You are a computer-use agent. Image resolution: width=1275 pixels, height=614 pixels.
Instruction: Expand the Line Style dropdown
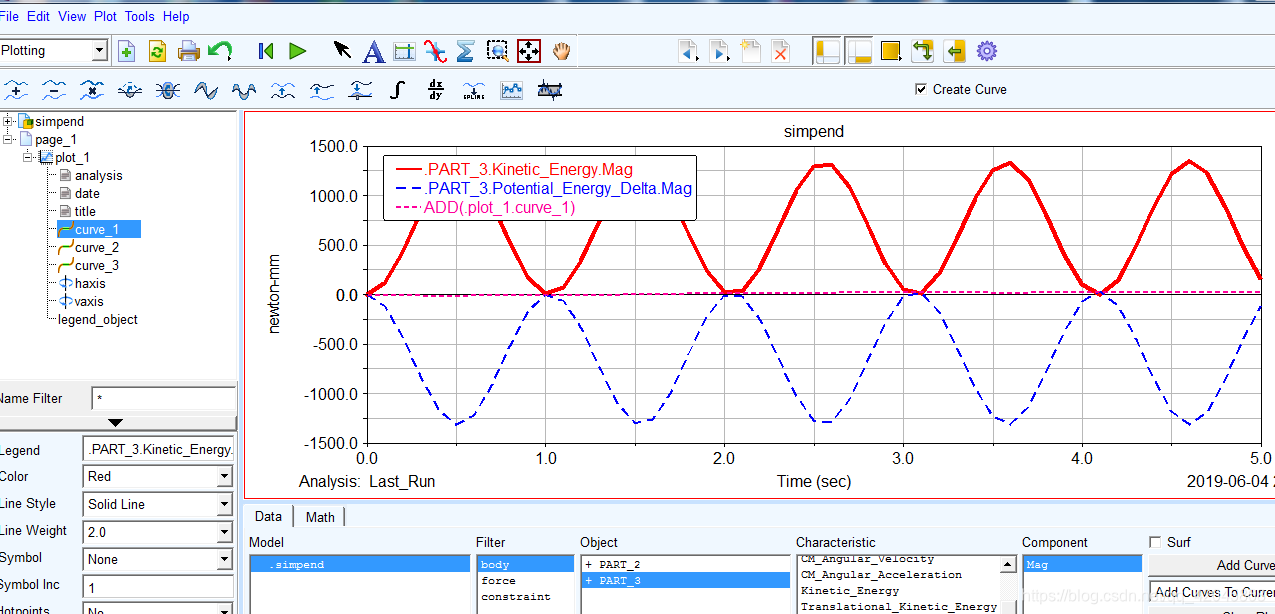click(224, 504)
